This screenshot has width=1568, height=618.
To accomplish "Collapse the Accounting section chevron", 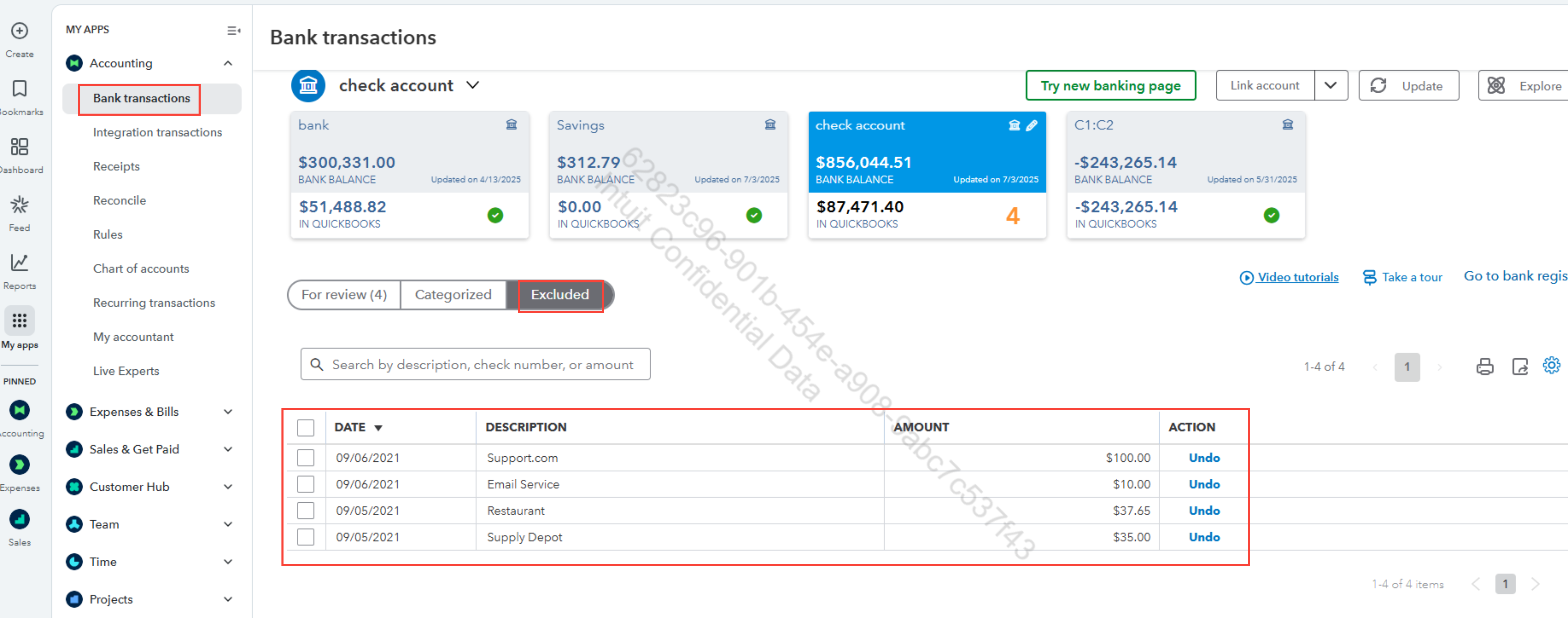I will click(228, 63).
